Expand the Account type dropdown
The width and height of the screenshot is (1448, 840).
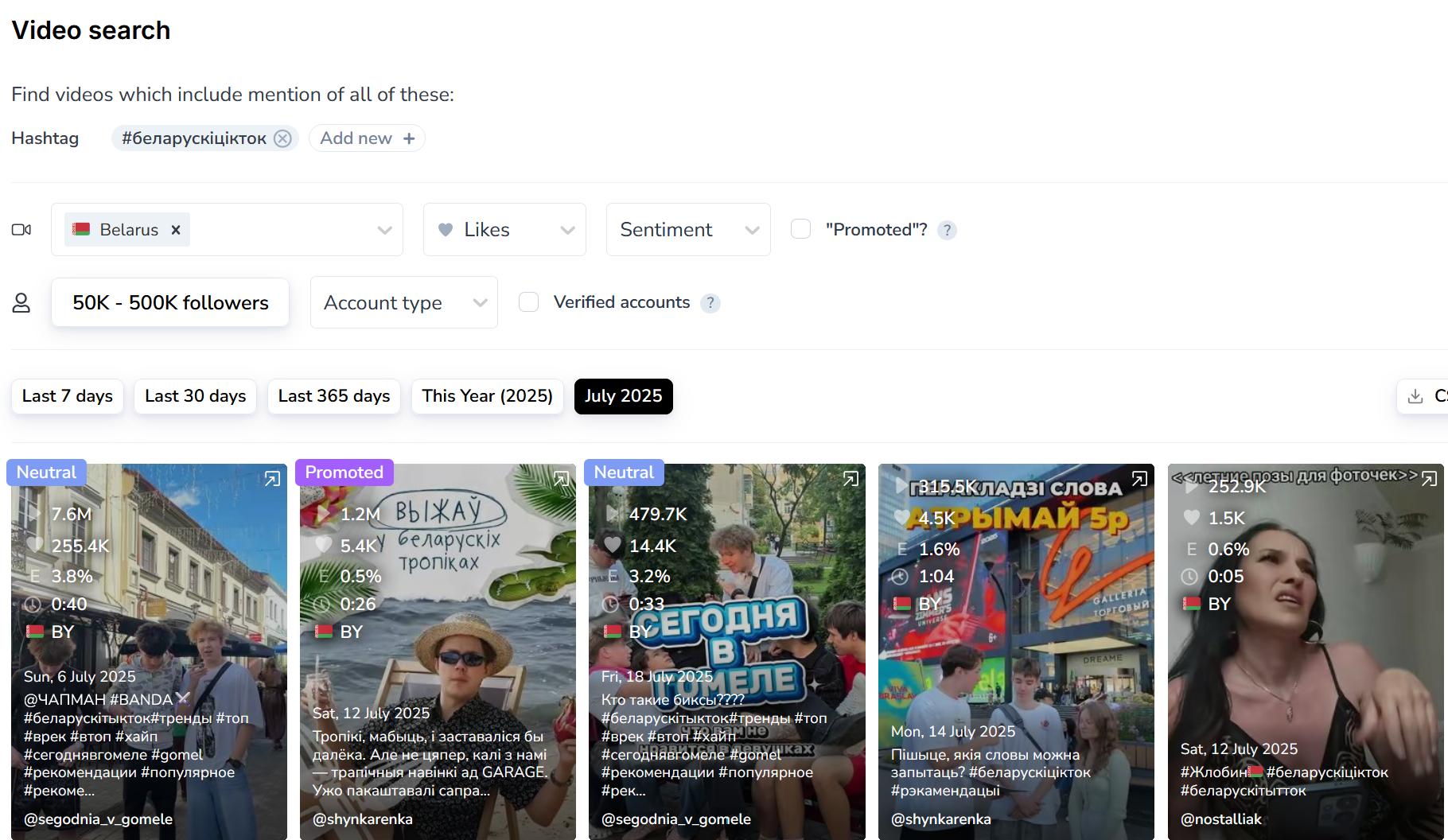point(403,303)
